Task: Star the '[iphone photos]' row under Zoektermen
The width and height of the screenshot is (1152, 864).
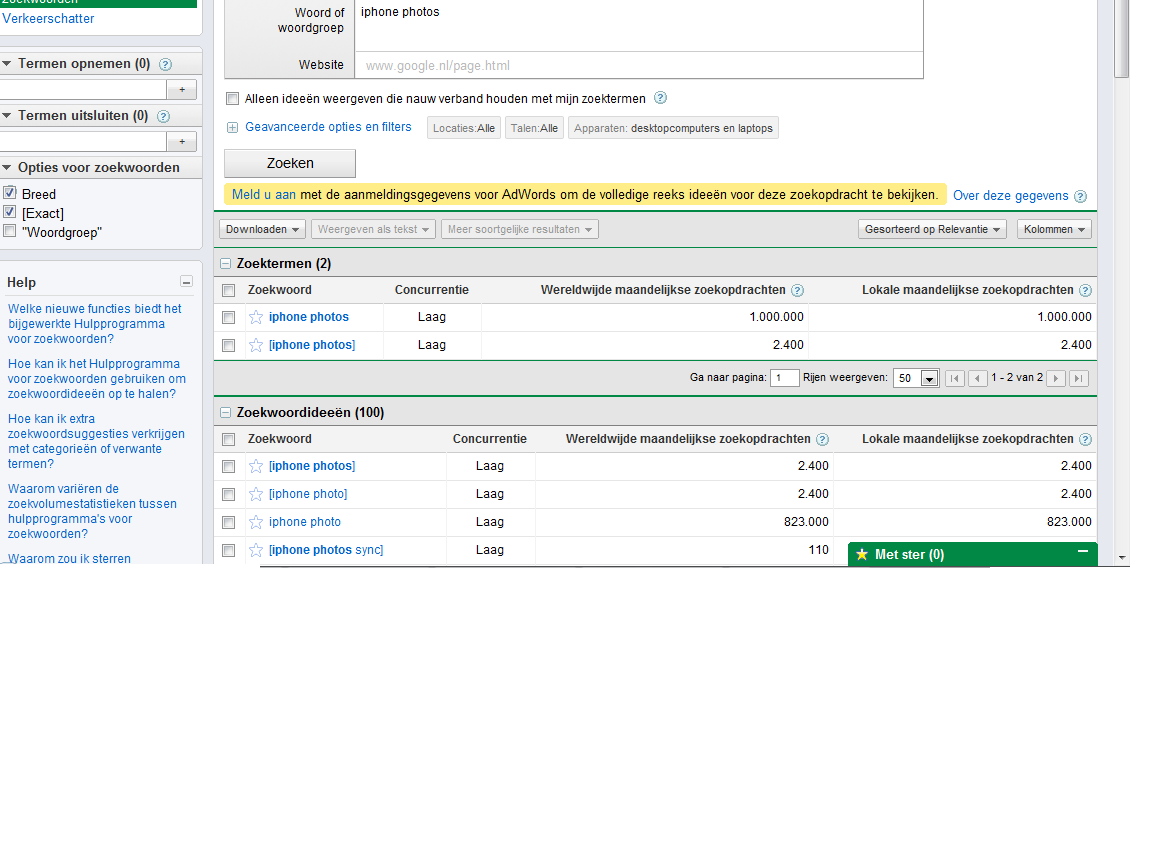Action: (x=256, y=345)
